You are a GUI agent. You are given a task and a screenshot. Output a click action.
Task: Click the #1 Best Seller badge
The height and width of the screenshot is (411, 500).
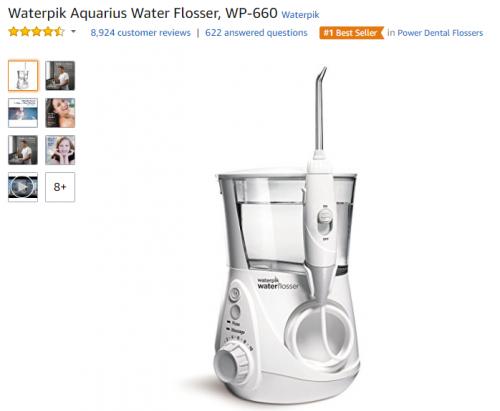(x=351, y=33)
